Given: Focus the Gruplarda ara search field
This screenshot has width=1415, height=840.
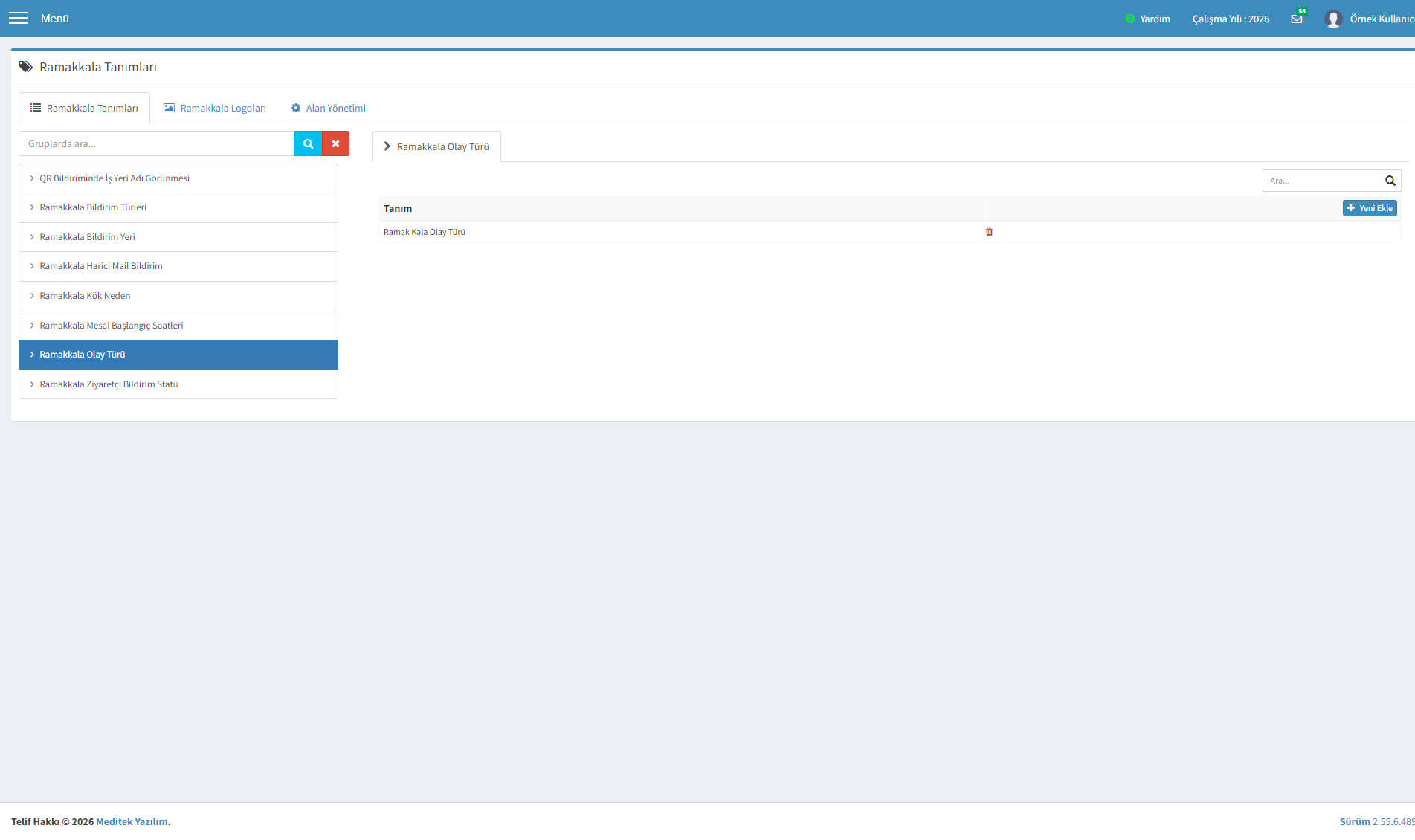Looking at the screenshot, I should pos(156,143).
